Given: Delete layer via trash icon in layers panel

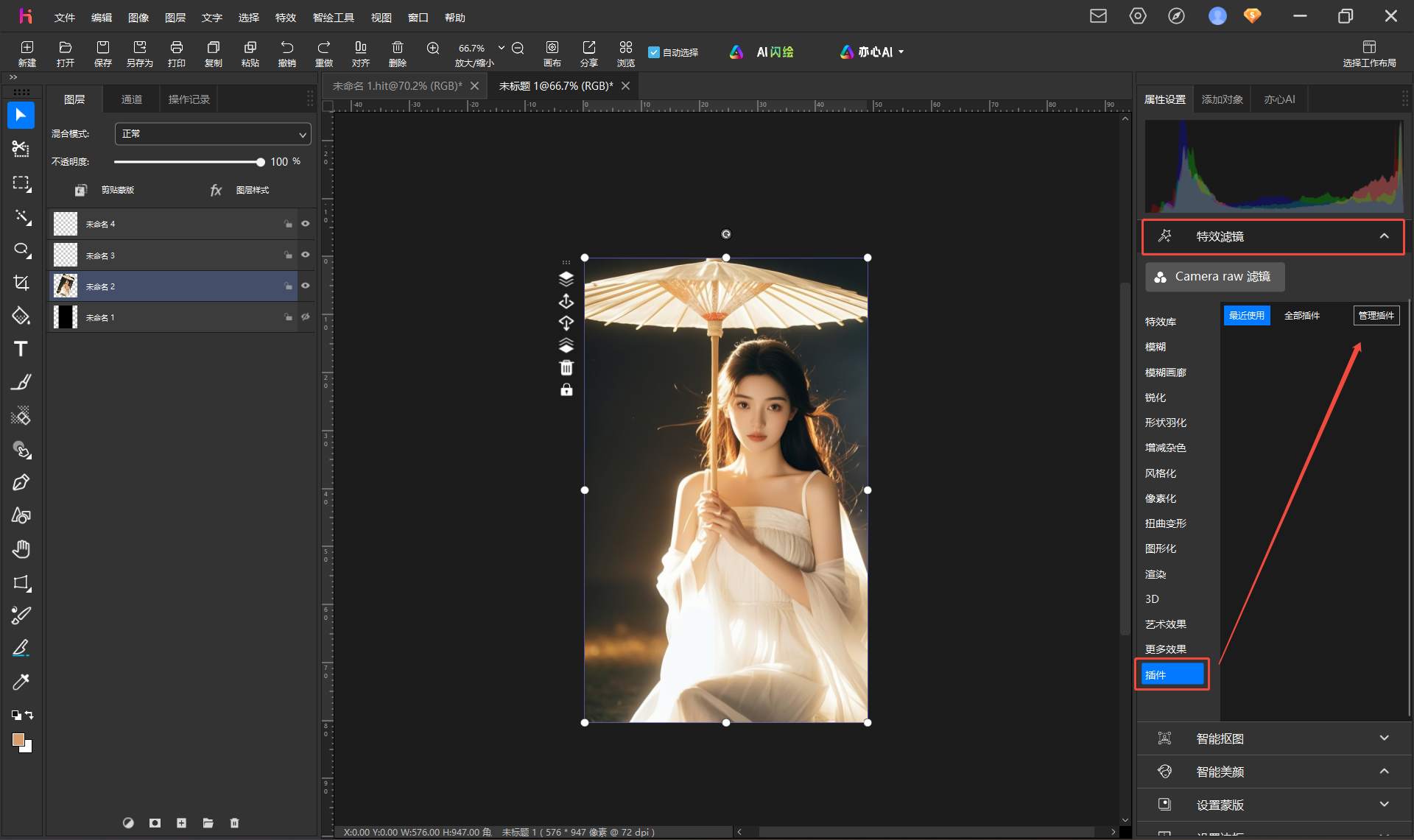Looking at the screenshot, I should pos(234,823).
